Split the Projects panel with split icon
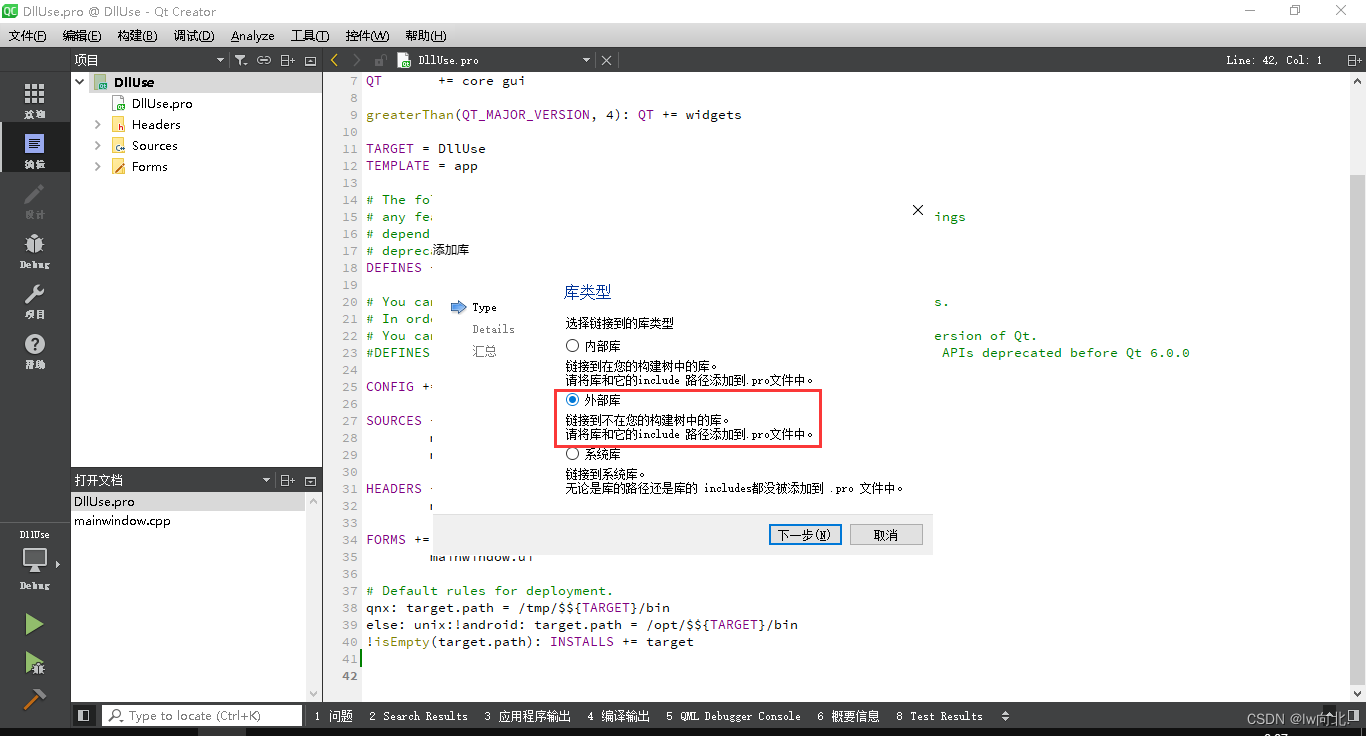Image resolution: width=1366 pixels, height=736 pixels. click(287, 60)
